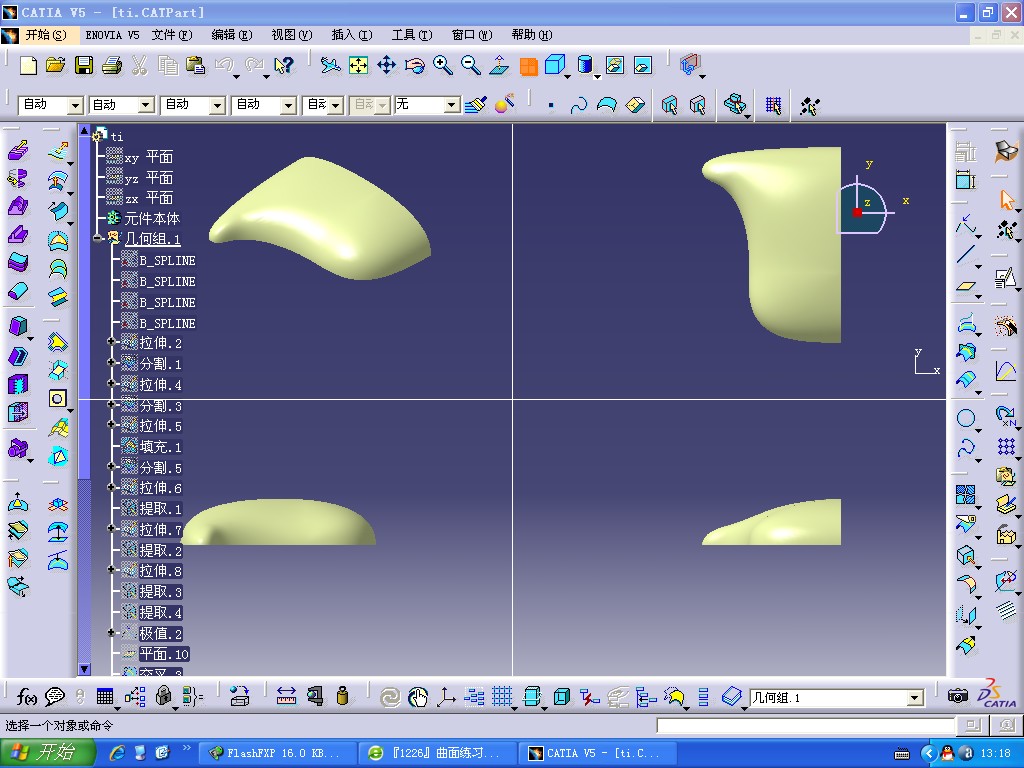Click tree scrollbar down arrow

(x=84, y=669)
